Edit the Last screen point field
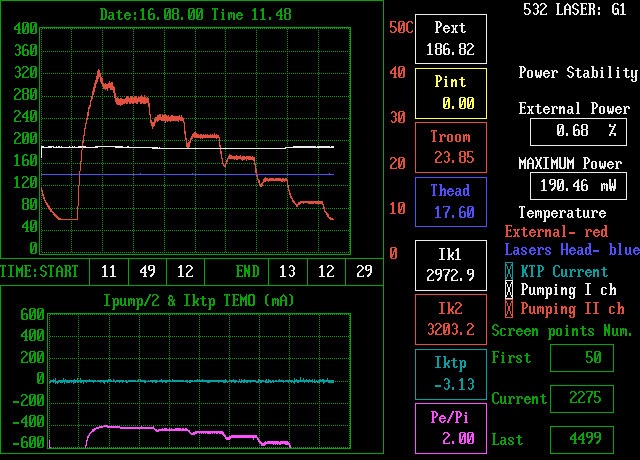The image size is (640, 460). (581, 439)
